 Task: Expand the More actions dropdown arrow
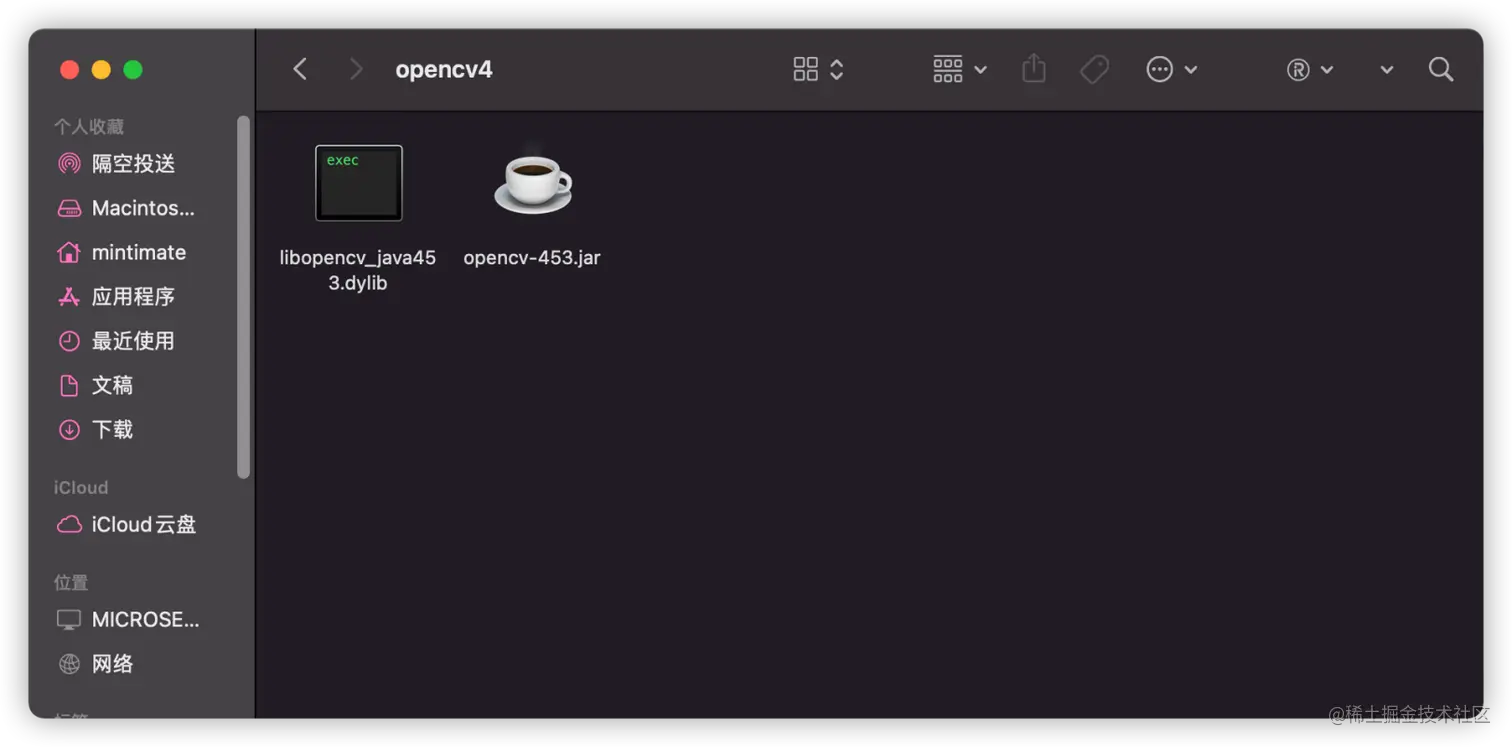1191,69
